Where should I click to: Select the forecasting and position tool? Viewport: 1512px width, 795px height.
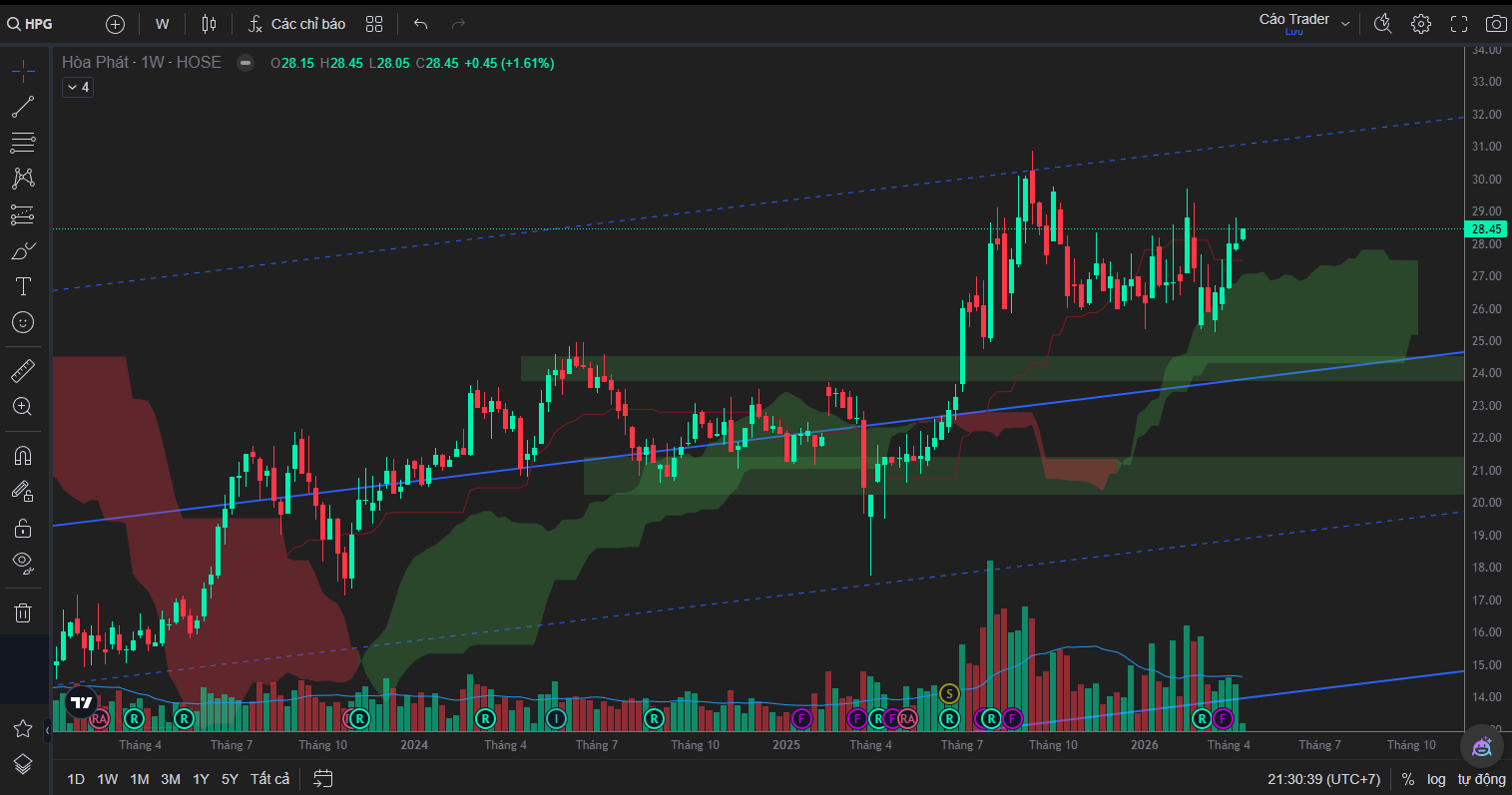click(23, 214)
